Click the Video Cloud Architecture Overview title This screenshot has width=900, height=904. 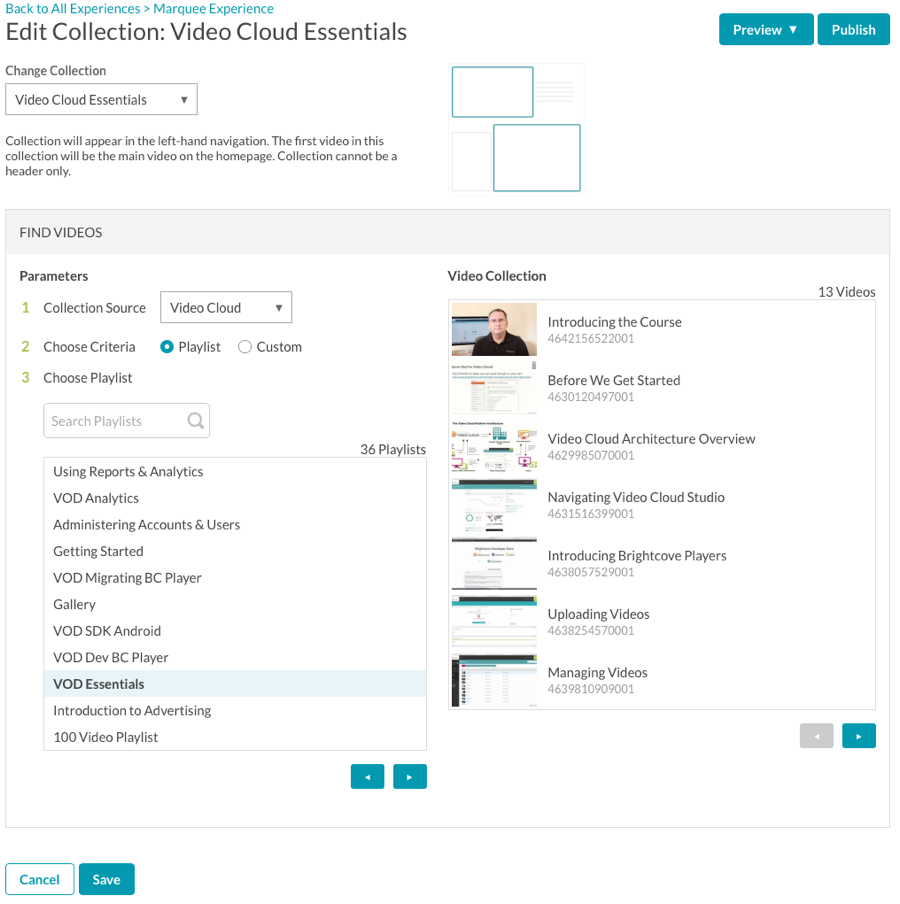(x=652, y=439)
